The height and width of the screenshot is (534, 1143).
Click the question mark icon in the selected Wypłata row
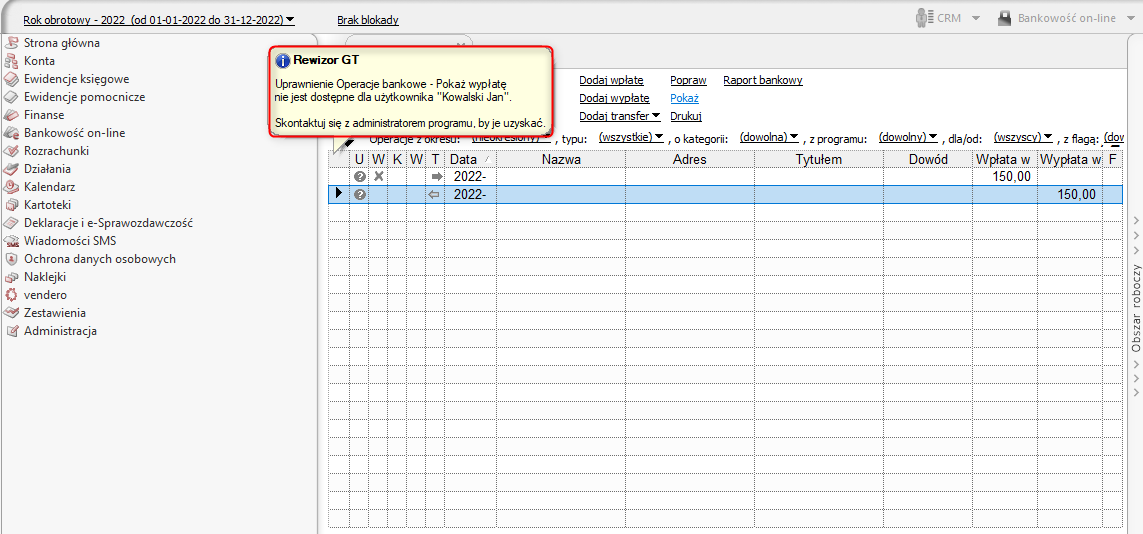pos(359,195)
